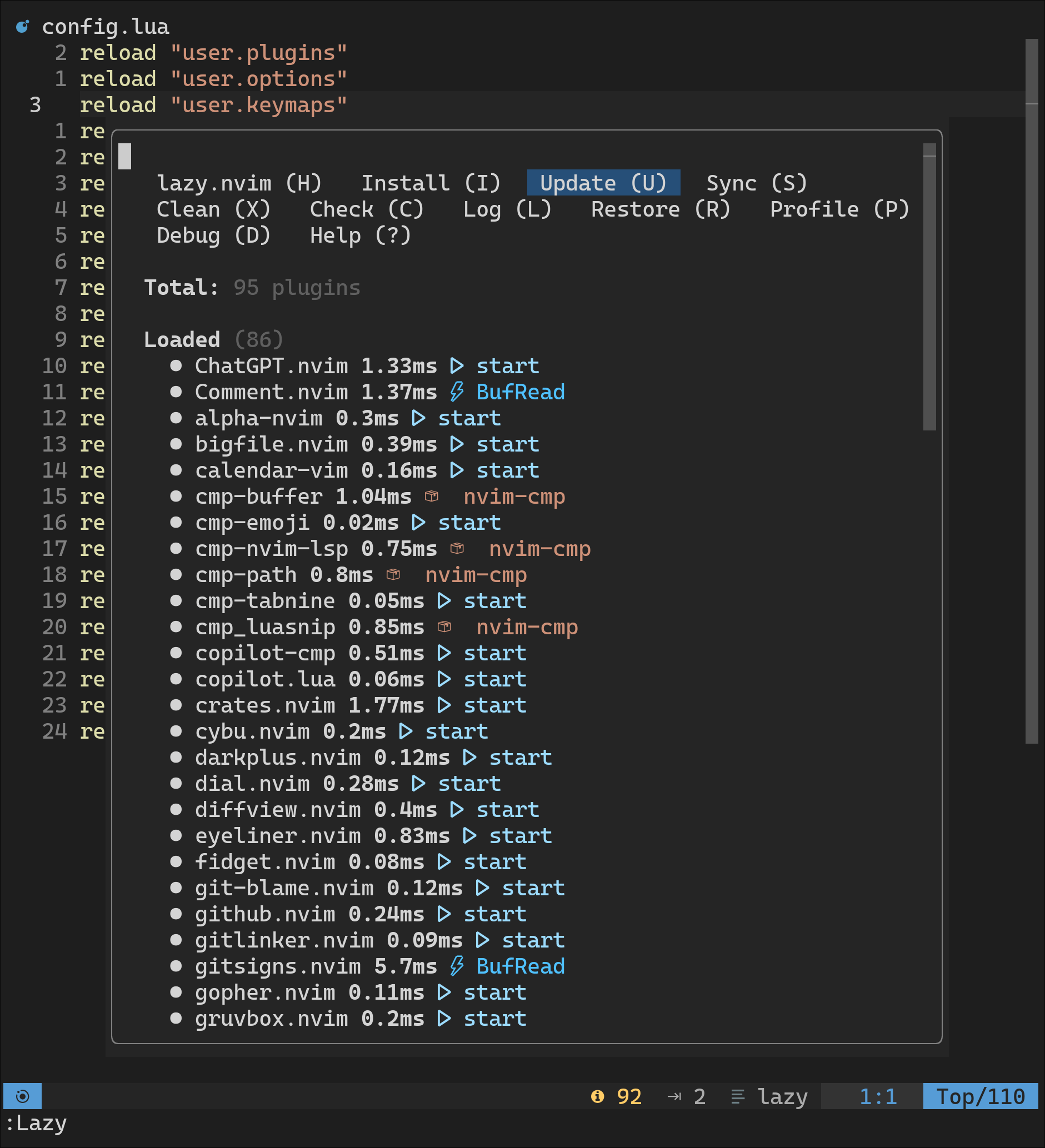This screenshot has width=1045, height=1148.
Task: Click the scrollbar thumb of the lazy window
Action: click(x=929, y=288)
